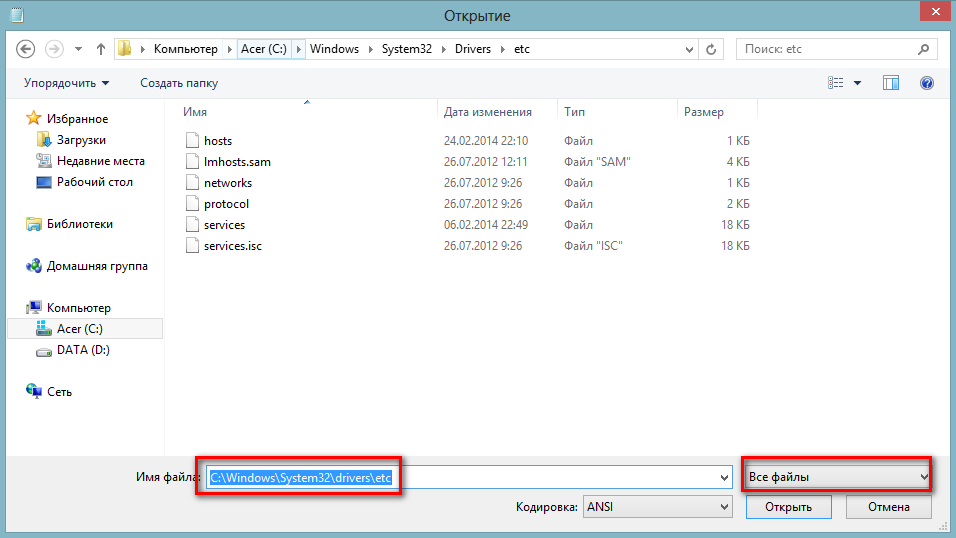The width and height of the screenshot is (956, 538).
Task: Click the Back navigation arrow
Action: click(x=26, y=49)
